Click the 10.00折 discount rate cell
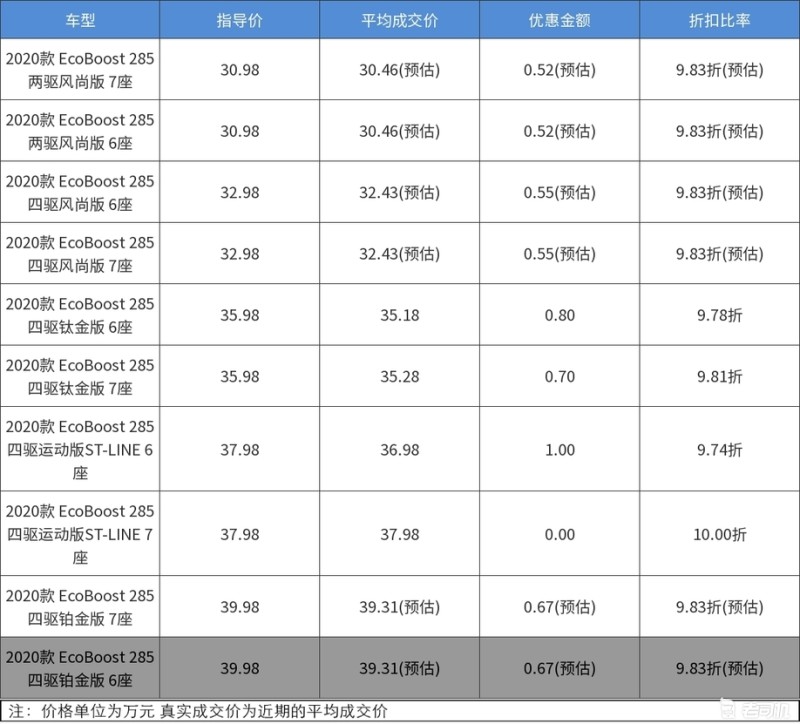800x724 pixels. (720, 534)
